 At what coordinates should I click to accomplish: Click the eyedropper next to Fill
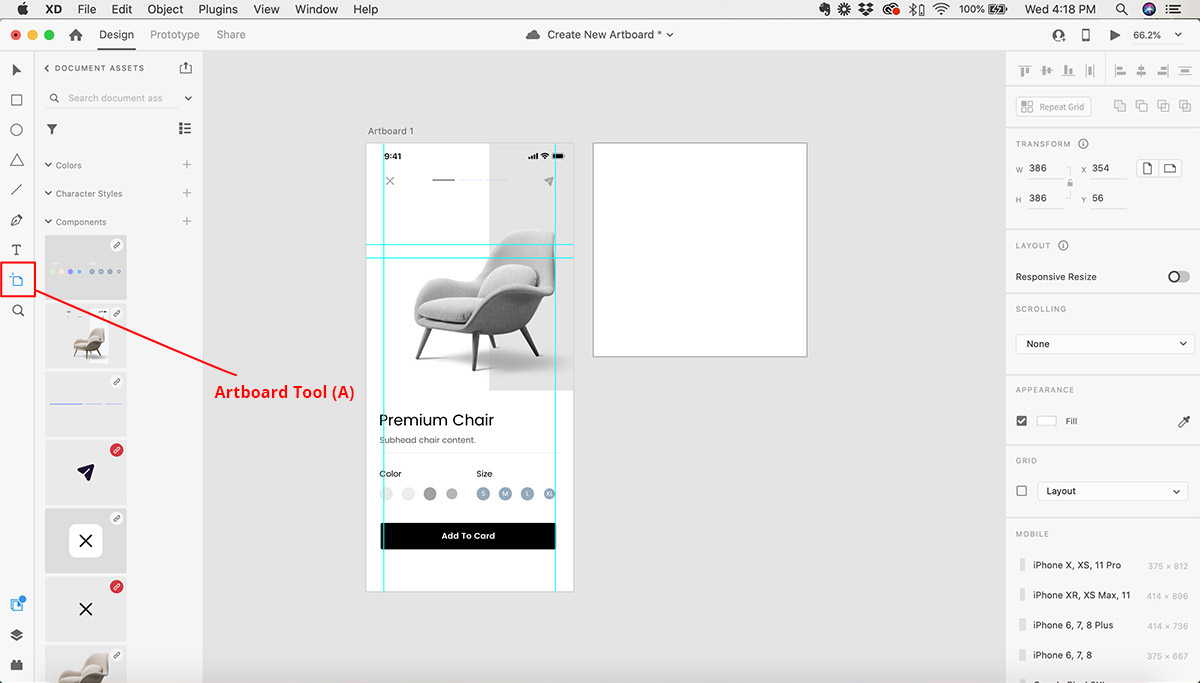pos(1184,422)
